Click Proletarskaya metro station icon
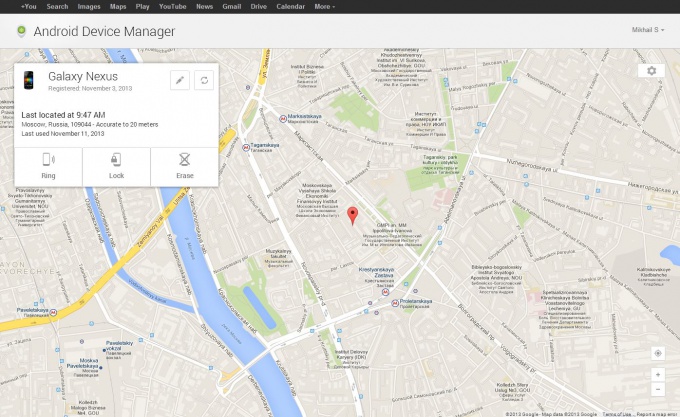Image resolution: width=680 pixels, height=417 pixels. (395, 303)
